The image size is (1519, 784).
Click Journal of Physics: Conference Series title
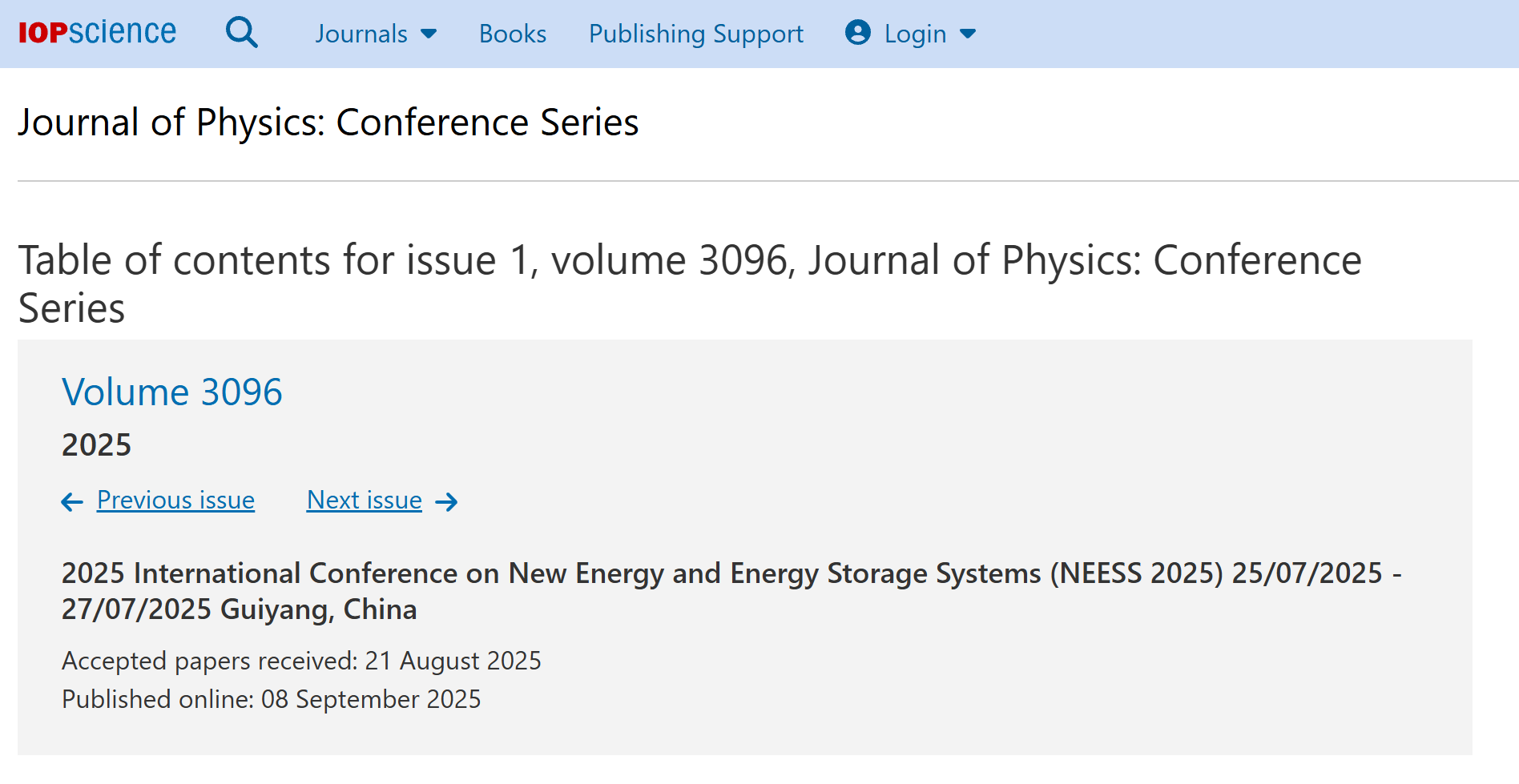pyautogui.click(x=328, y=123)
